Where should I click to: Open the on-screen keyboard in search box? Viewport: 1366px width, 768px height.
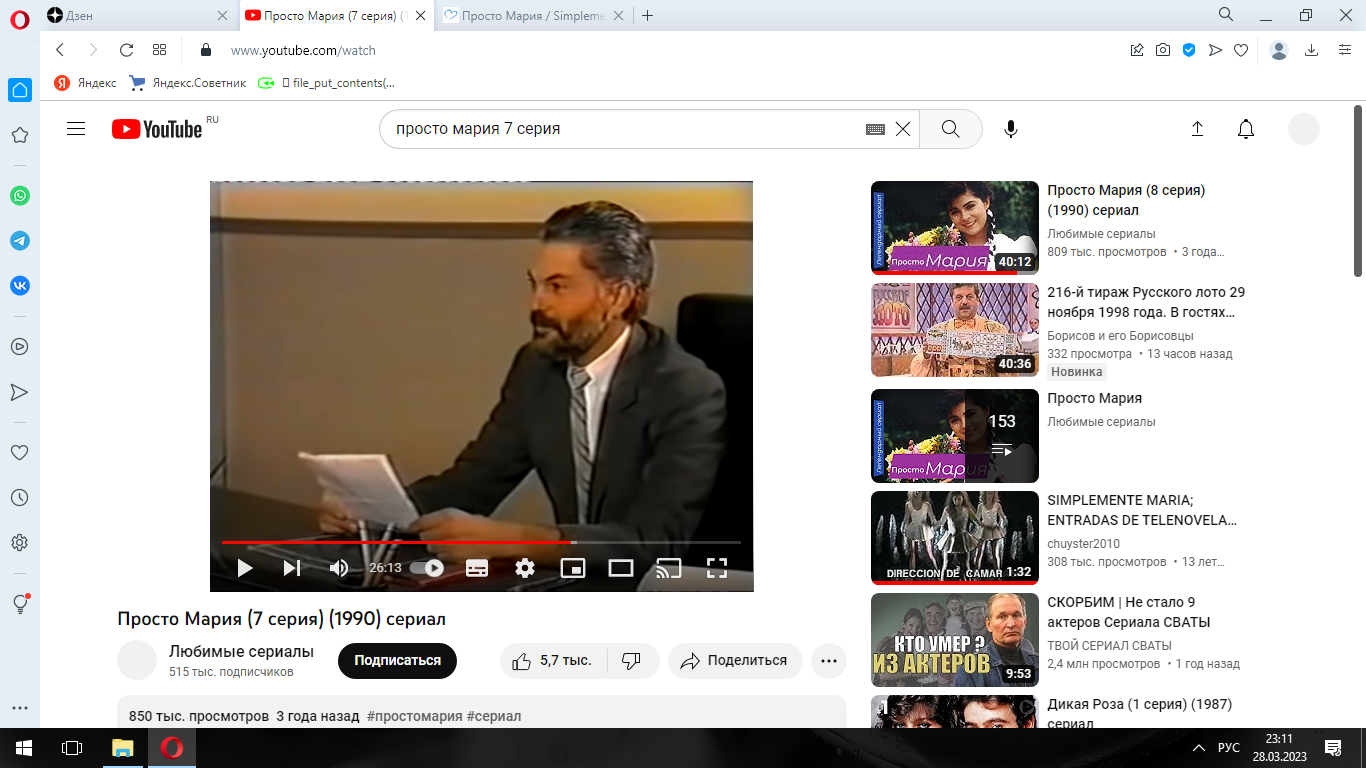pos(875,129)
